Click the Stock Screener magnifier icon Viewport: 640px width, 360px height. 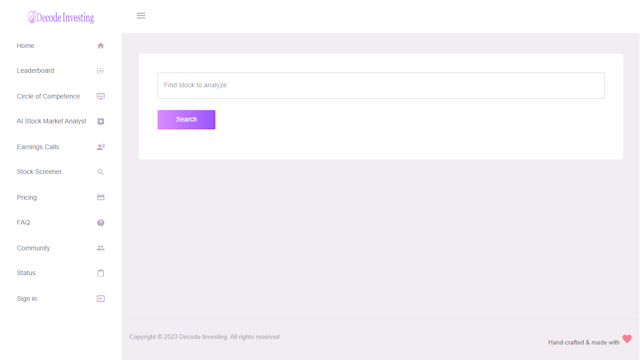coord(100,172)
